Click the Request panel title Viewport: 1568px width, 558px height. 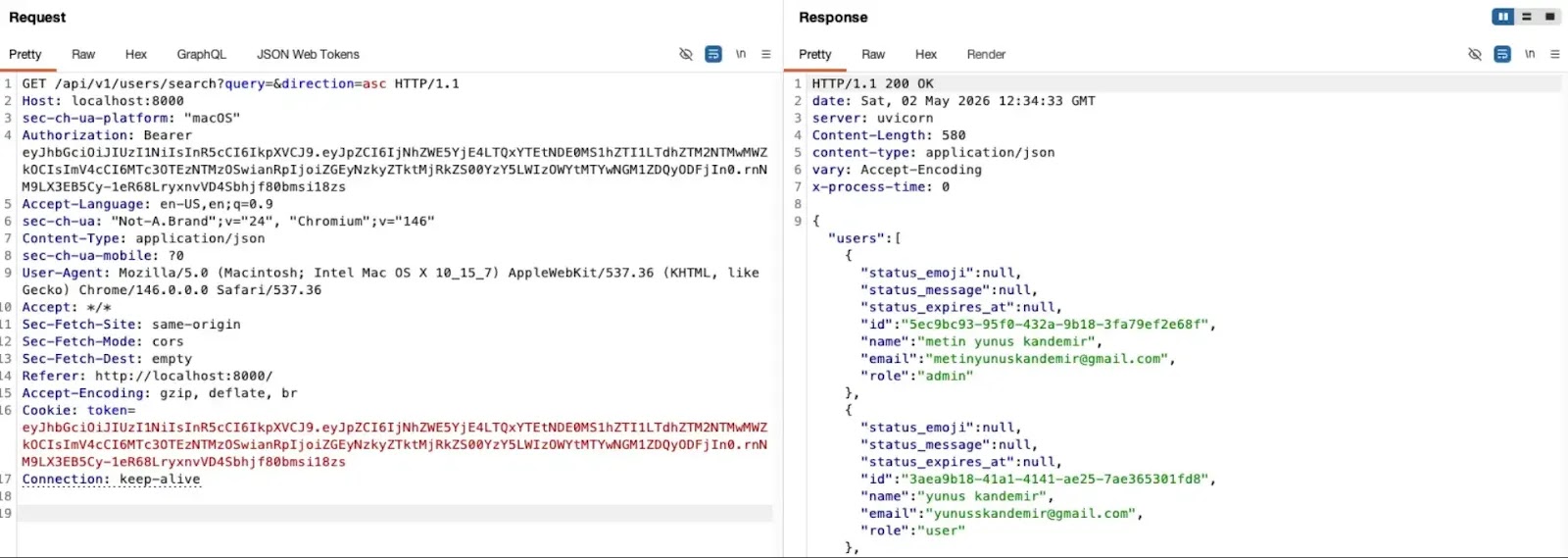point(37,17)
